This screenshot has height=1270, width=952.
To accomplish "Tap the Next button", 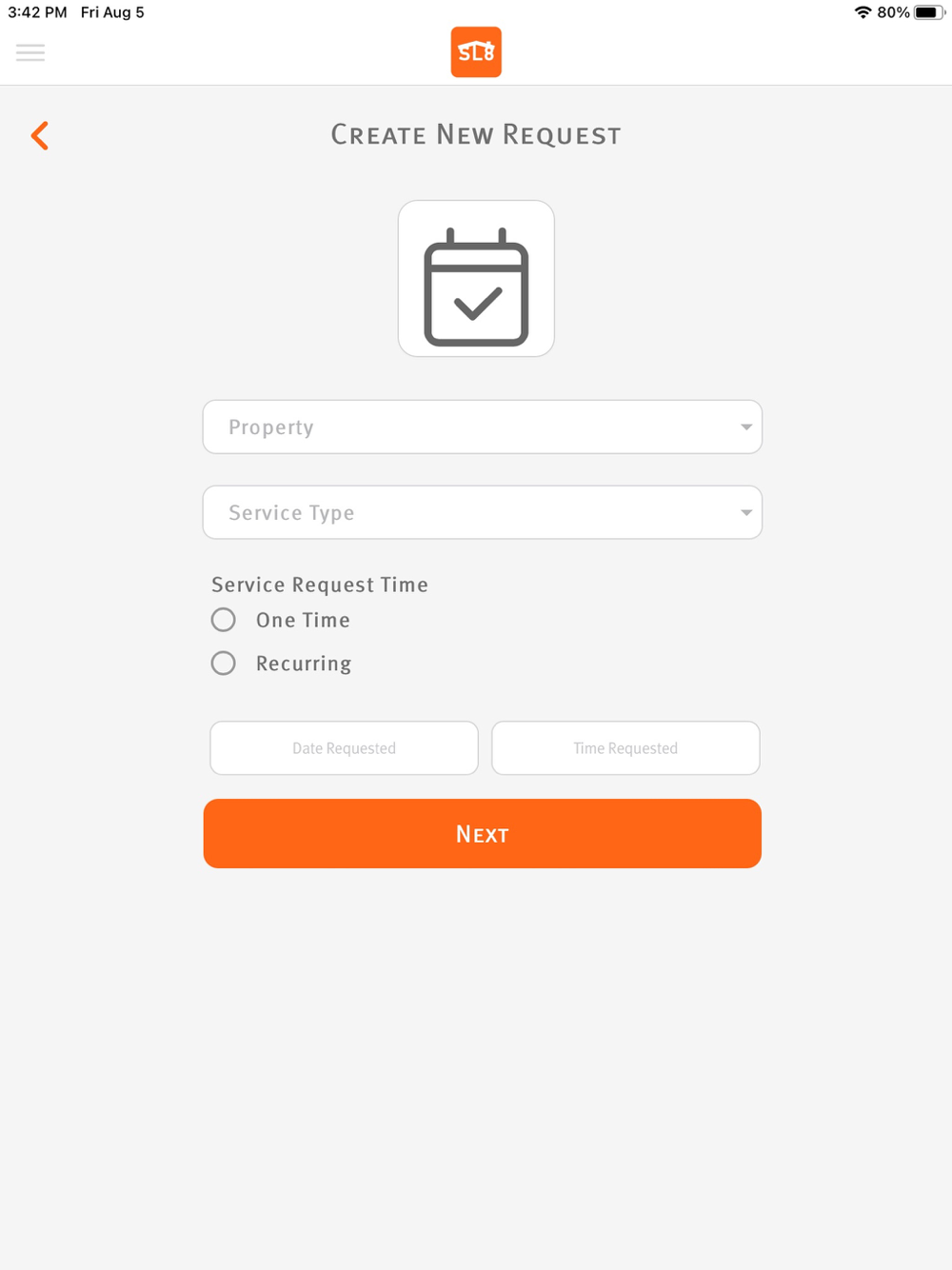I will click(x=483, y=833).
